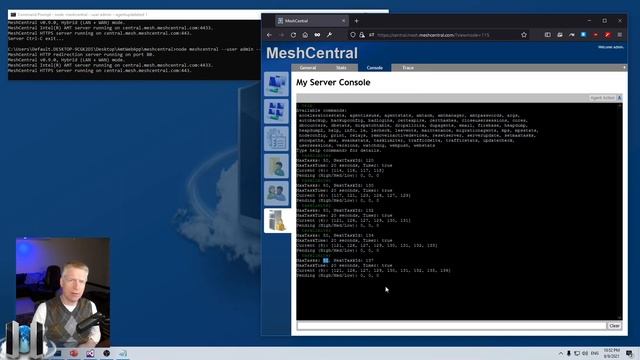Reload the MeshCentral page
Image resolution: width=640 pixels, height=360 pixels.
[293, 35]
